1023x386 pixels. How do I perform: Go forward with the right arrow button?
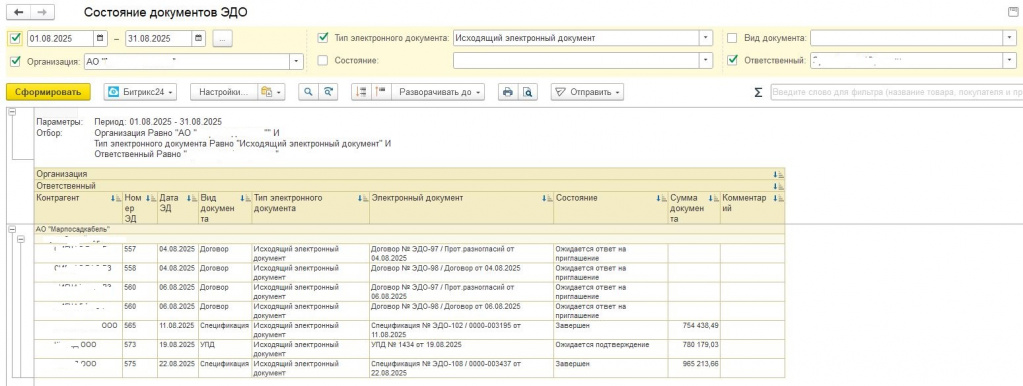point(42,13)
